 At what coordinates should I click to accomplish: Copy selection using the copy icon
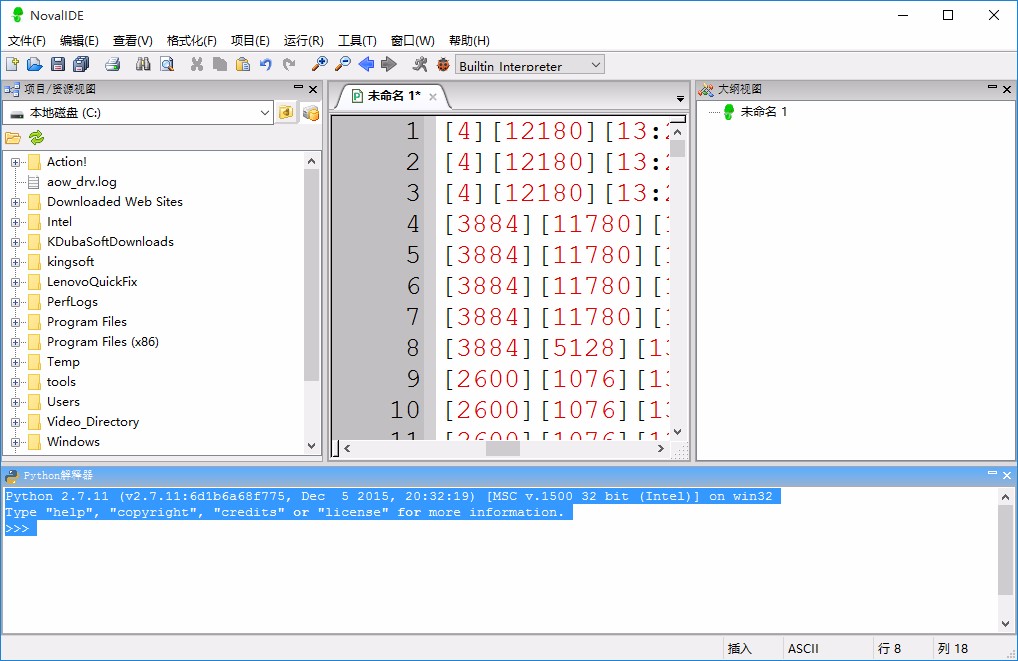pyautogui.click(x=220, y=64)
